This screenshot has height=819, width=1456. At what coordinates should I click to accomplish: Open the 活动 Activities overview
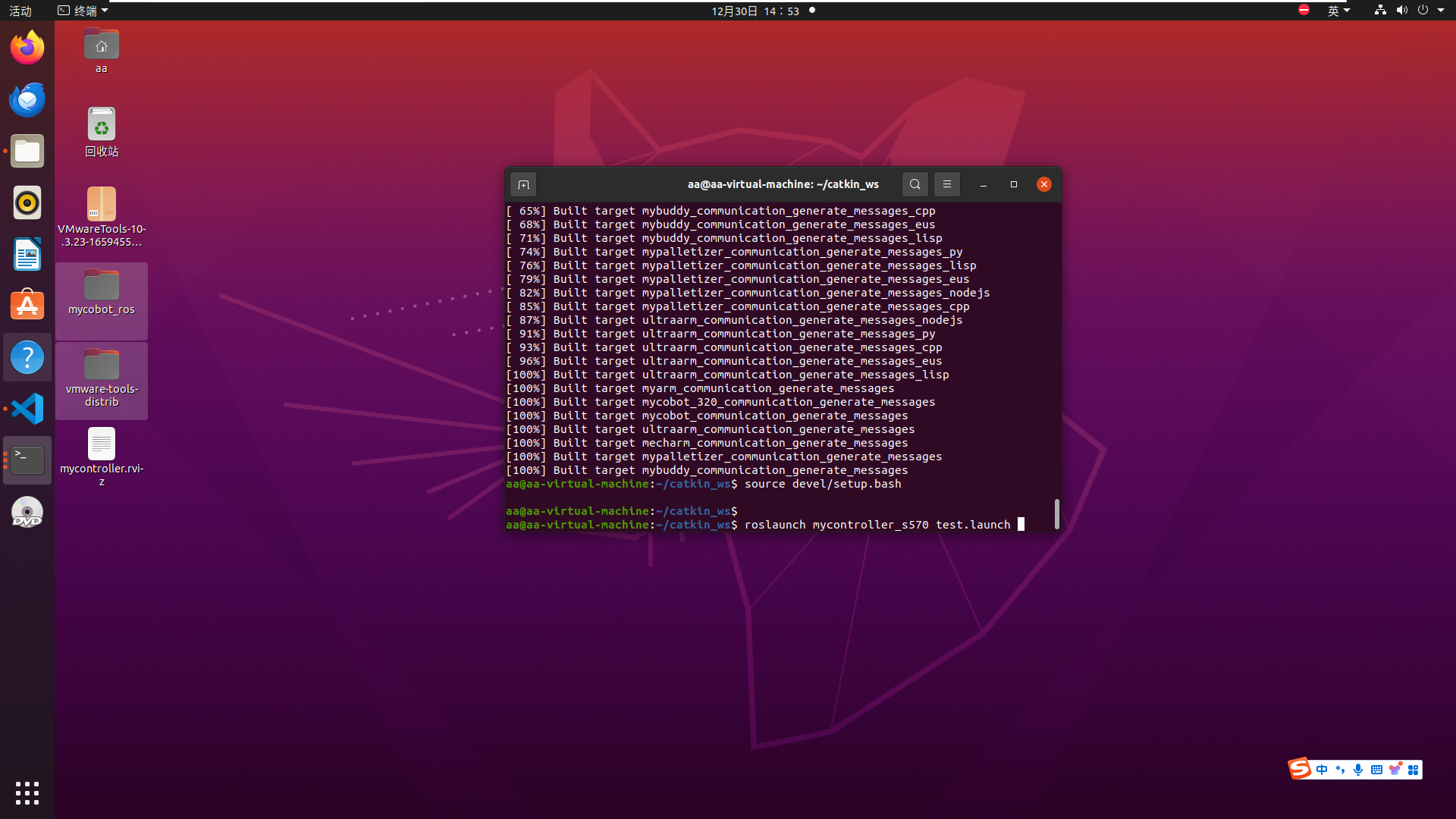pos(20,11)
